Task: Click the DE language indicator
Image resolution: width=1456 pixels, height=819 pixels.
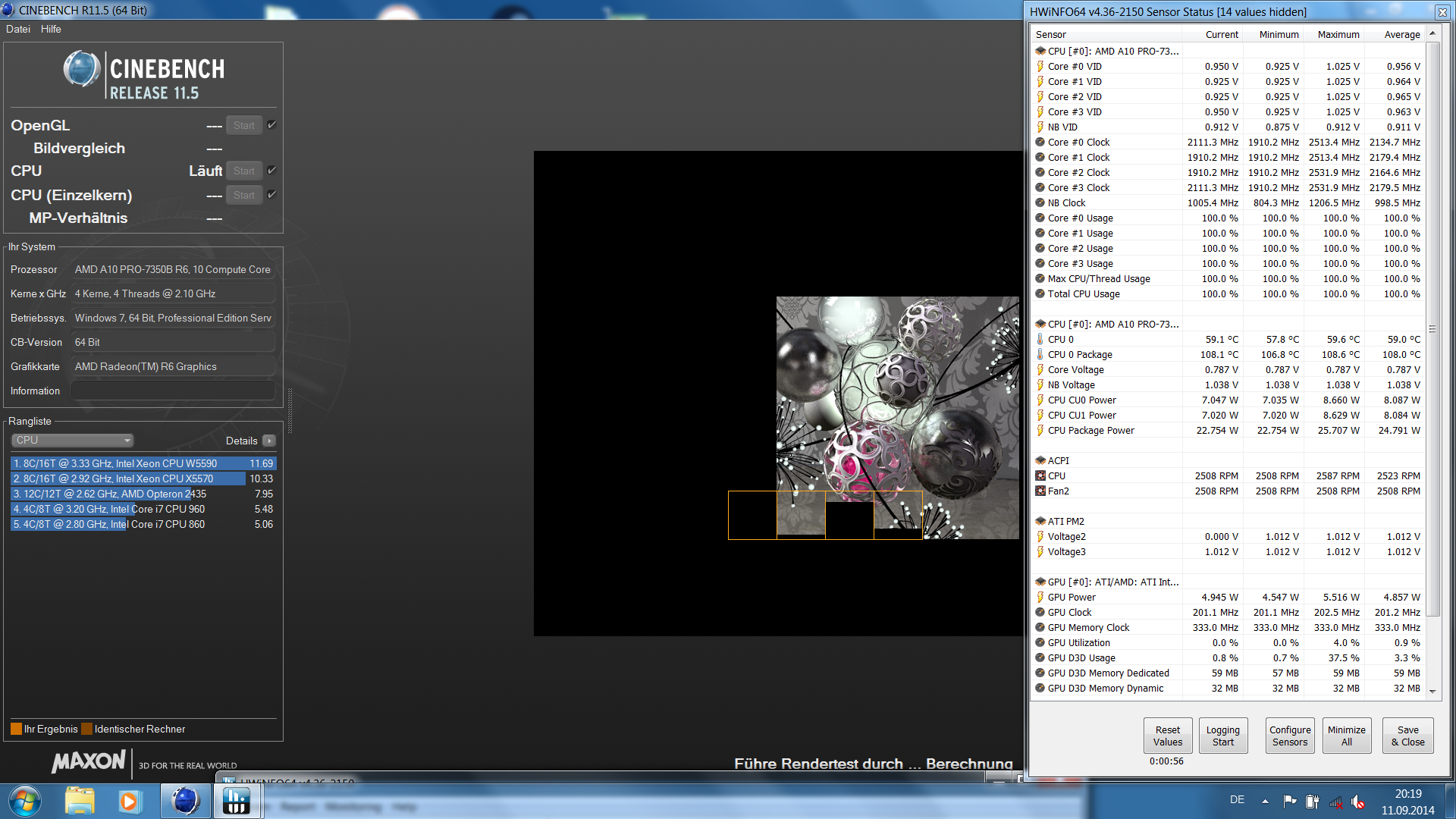Action: coord(1237,800)
